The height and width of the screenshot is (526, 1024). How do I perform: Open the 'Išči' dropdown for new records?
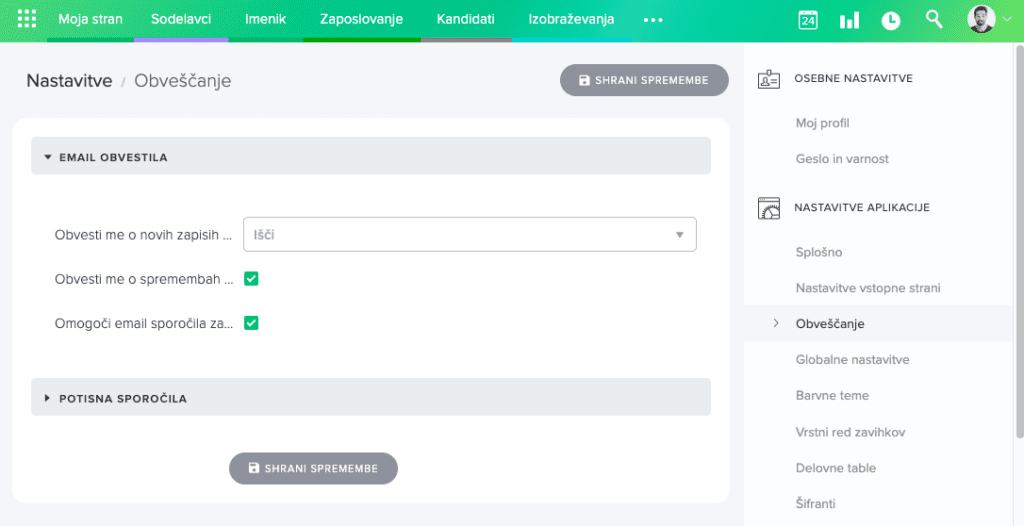(x=470, y=234)
